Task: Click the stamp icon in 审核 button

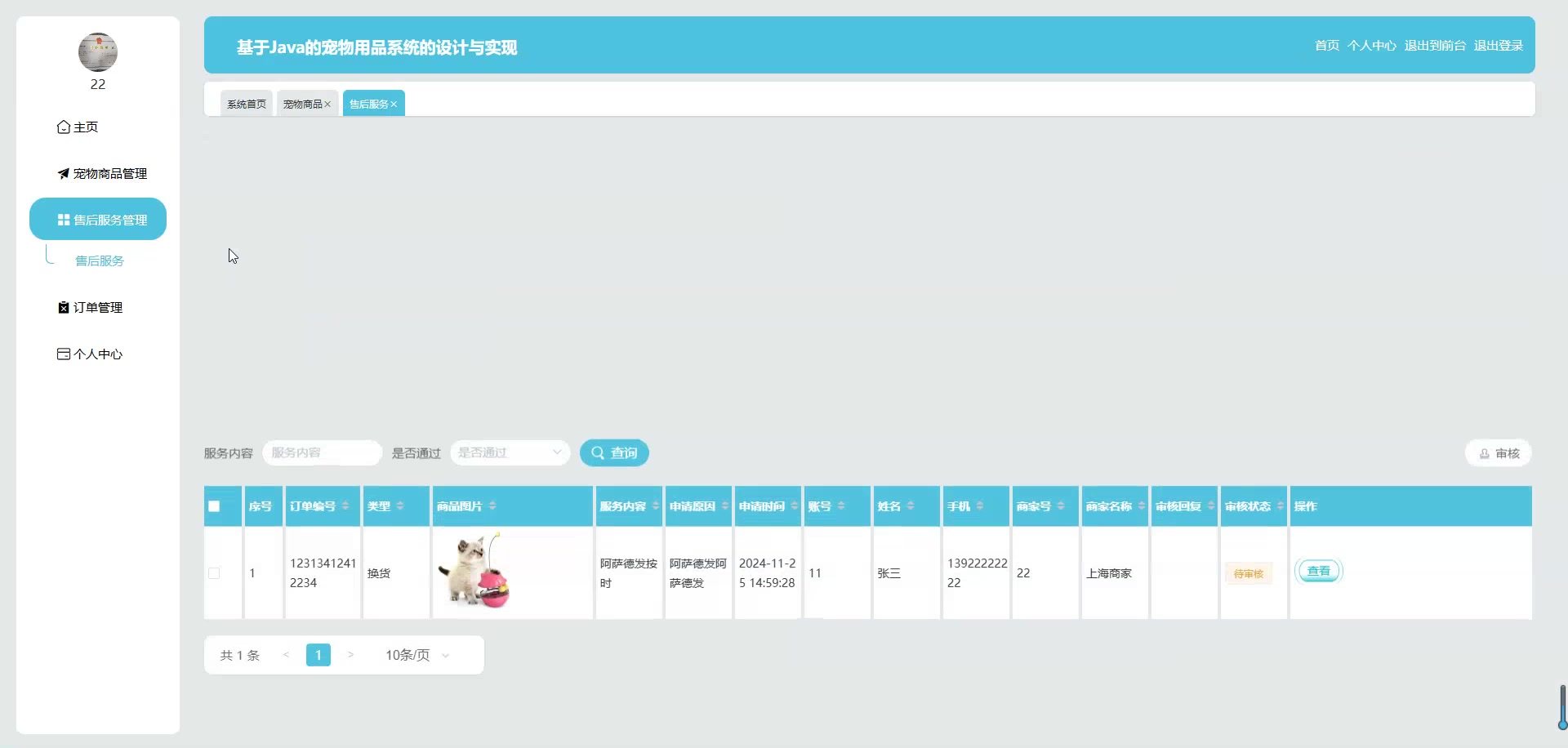Action: click(1485, 454)
